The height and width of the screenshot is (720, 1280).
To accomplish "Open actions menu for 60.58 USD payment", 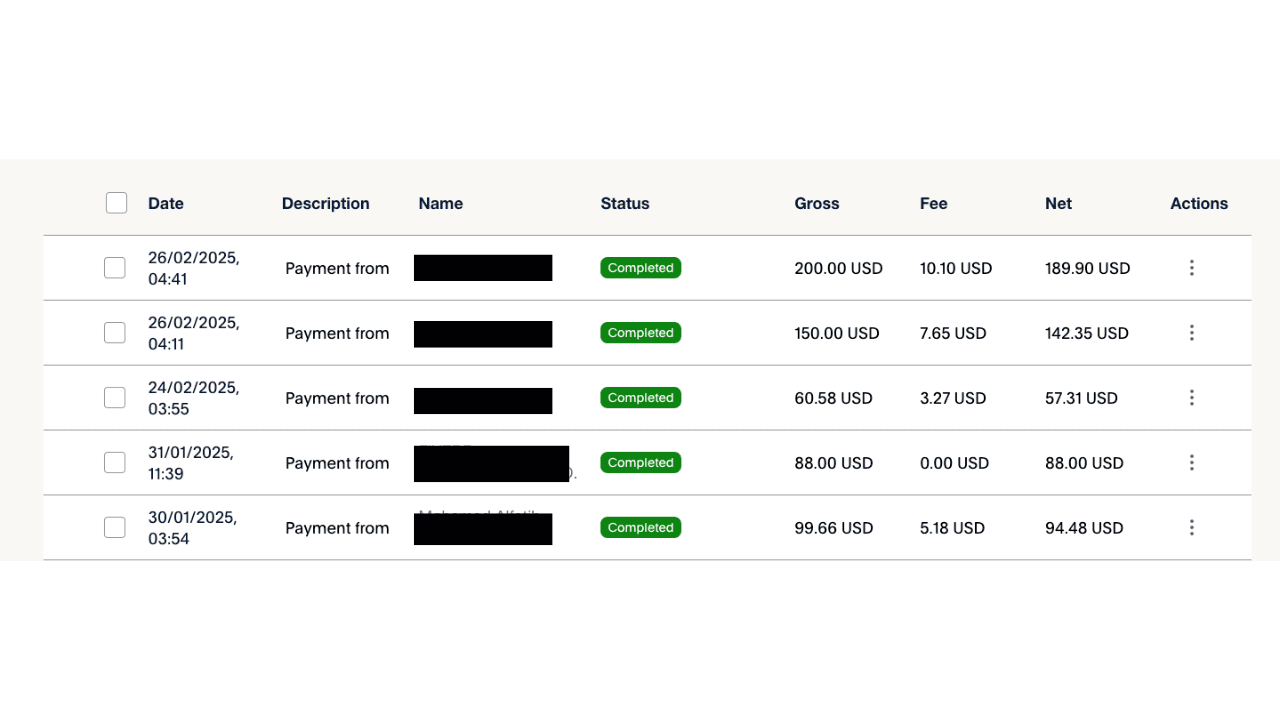I will [x=1191, y=398].
